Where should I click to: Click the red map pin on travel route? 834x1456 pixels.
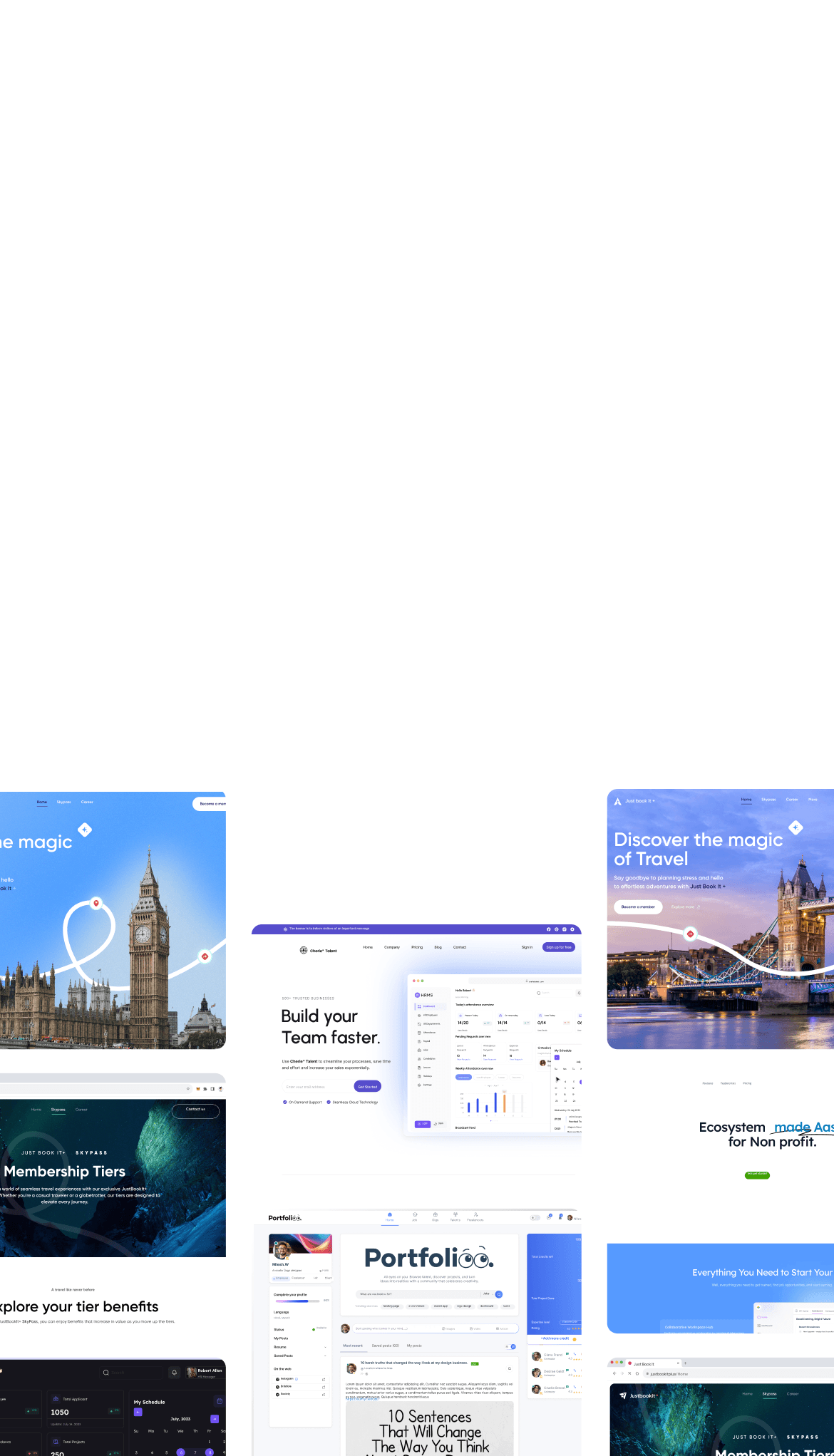(96, 903)
